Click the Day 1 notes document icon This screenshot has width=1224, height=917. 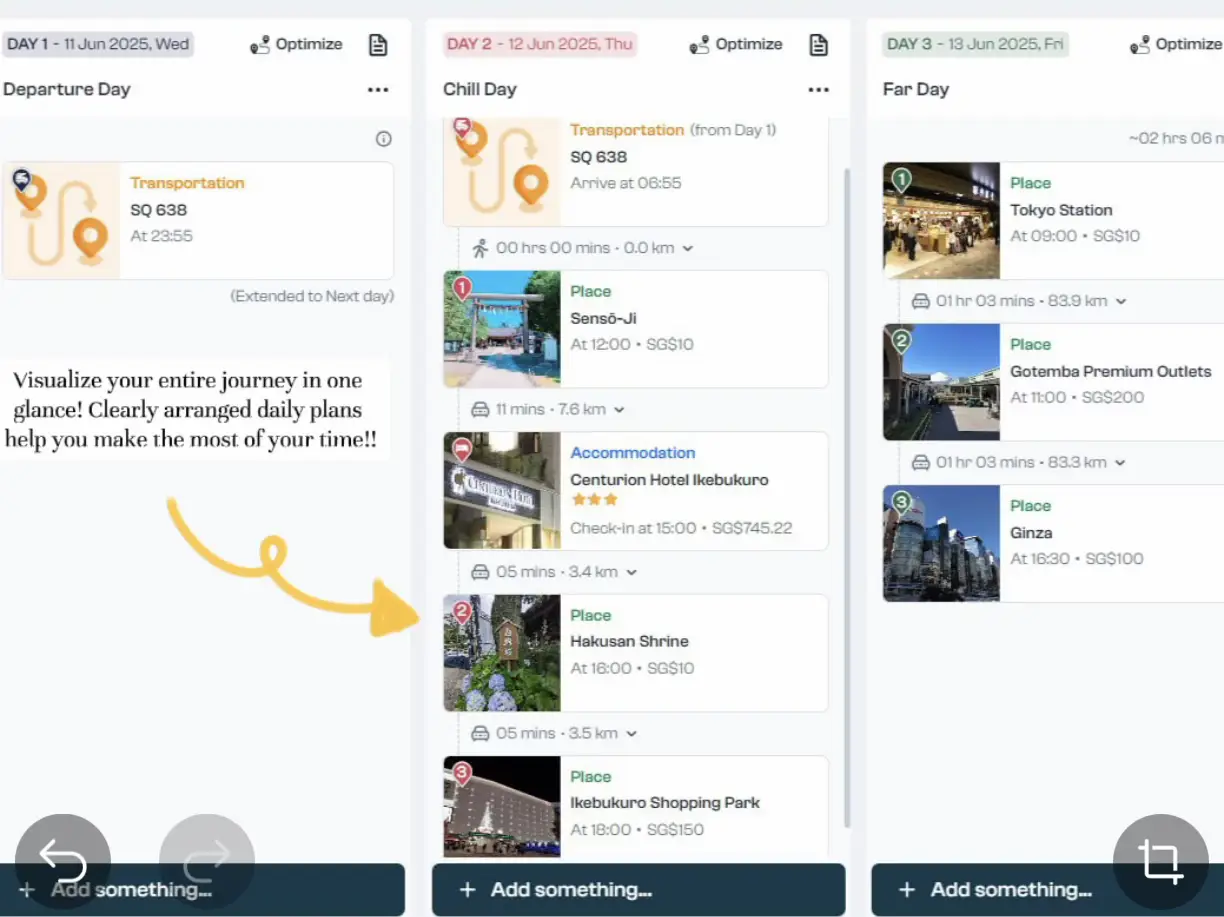click(378, 45)
